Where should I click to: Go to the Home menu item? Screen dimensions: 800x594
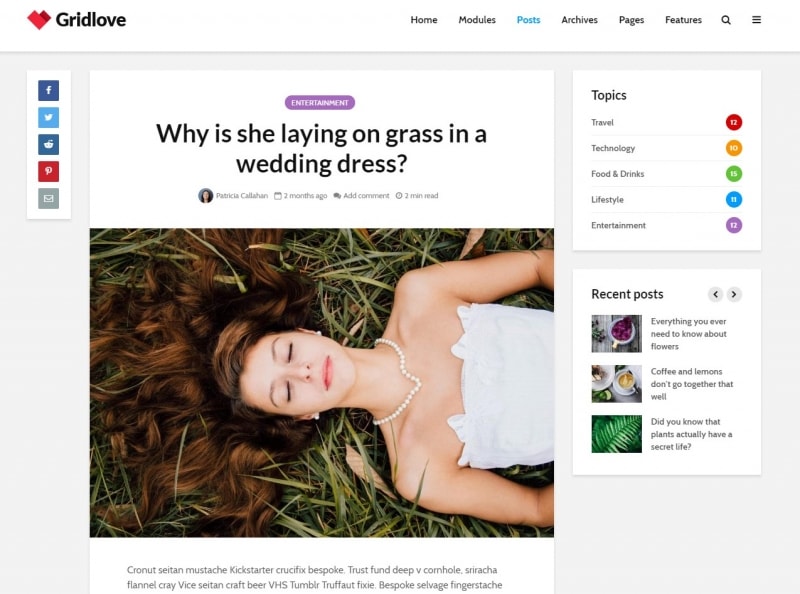point(424,20)
